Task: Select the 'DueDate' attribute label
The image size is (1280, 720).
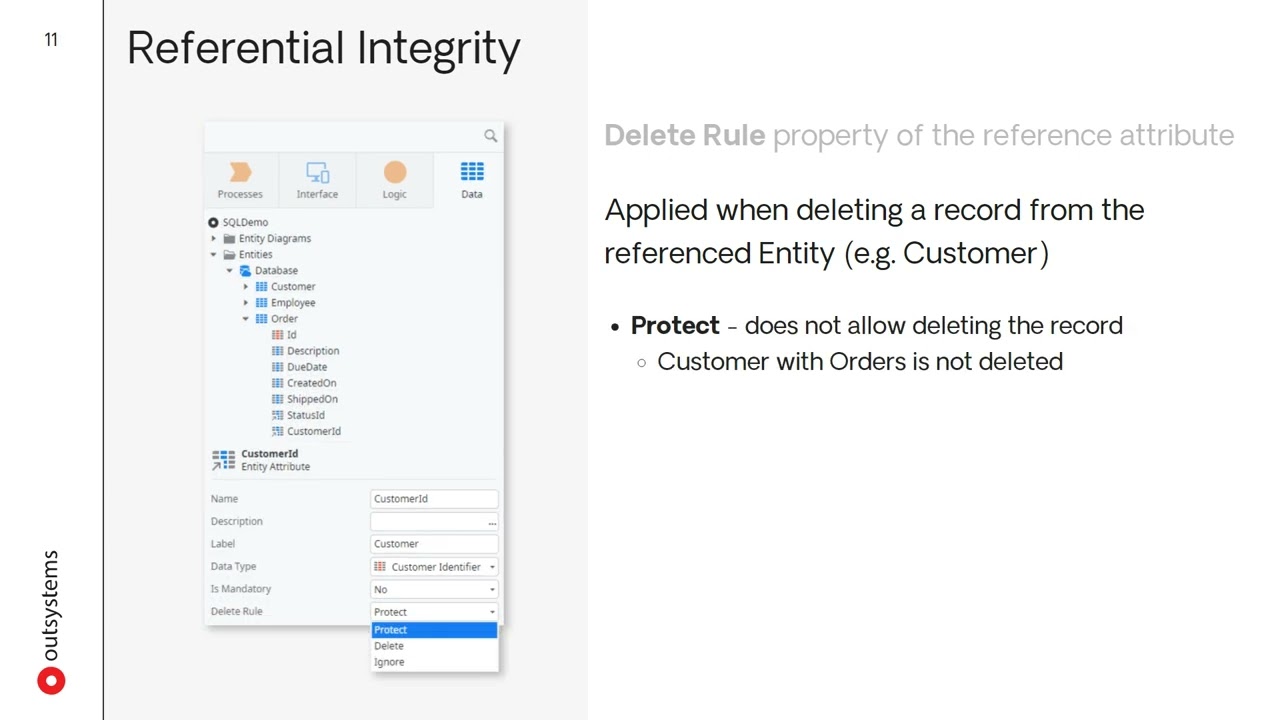Action: click(x=307, y=366)
